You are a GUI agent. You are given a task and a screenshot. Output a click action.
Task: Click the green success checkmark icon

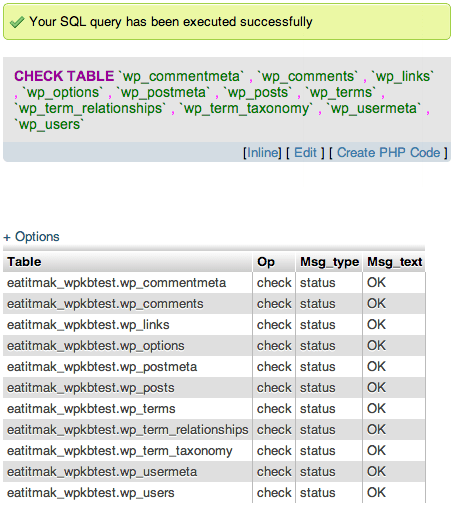point(17,22)
